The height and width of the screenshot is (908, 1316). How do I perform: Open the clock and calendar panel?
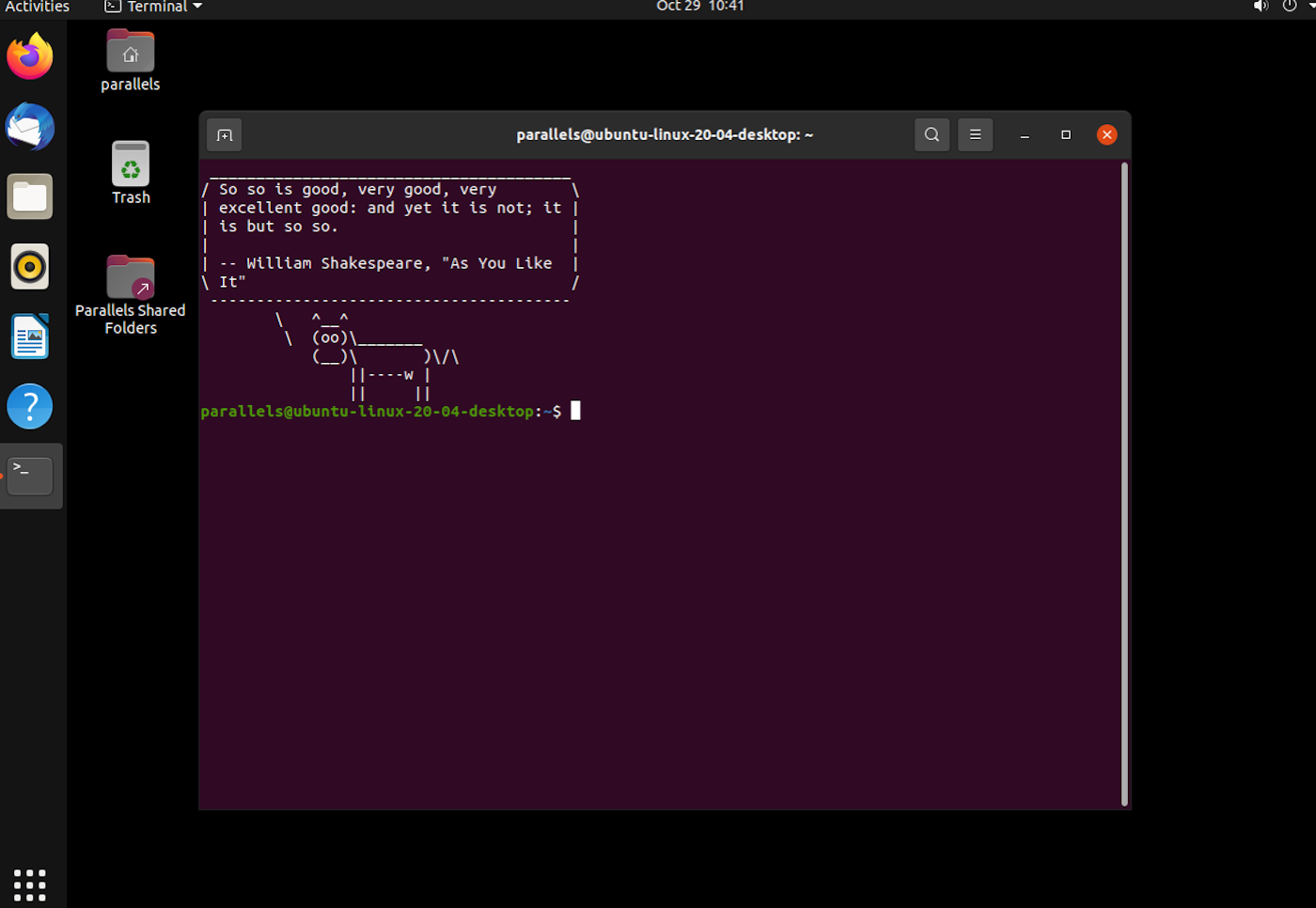pyautogui.click(x=700, y=7)
